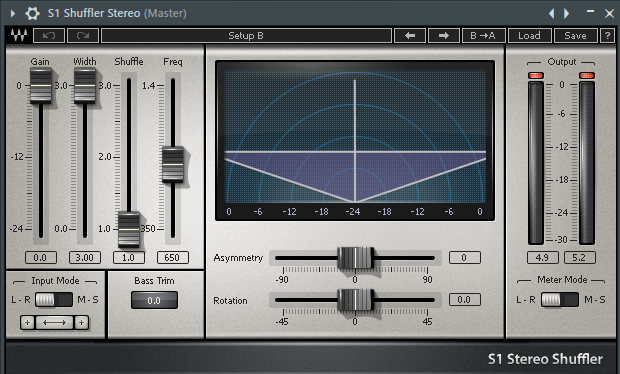Click the right output level meter
Screen dimensions: 620x374
tap(587, 163)
